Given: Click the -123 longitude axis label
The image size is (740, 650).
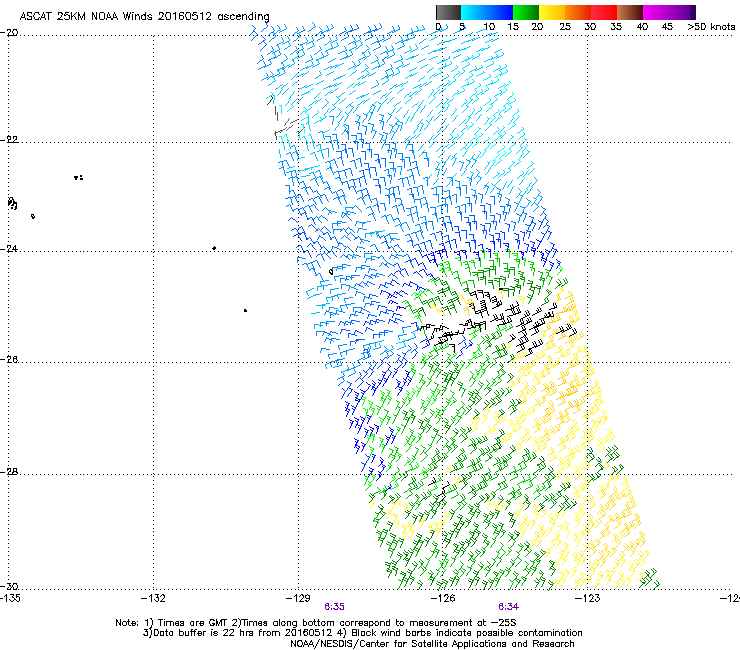Looking at the screenshot, I should pyautogui.click(x=588, y=598).
